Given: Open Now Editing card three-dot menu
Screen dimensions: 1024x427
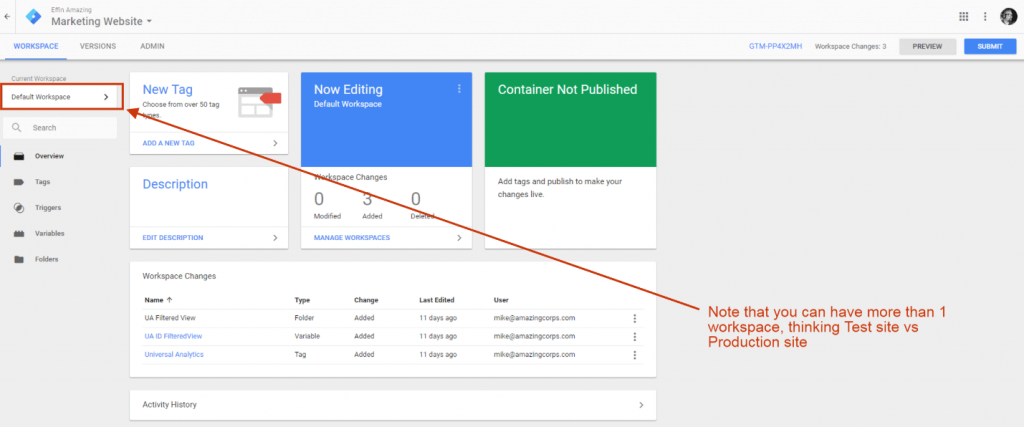Looking at the screenshot, I should (x=459, y=89).
